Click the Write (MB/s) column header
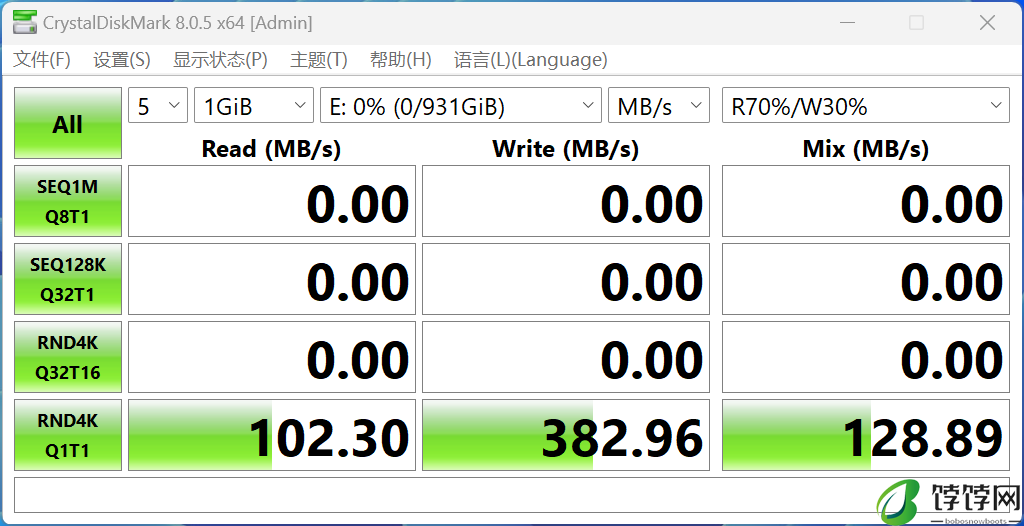 [566, 150]
